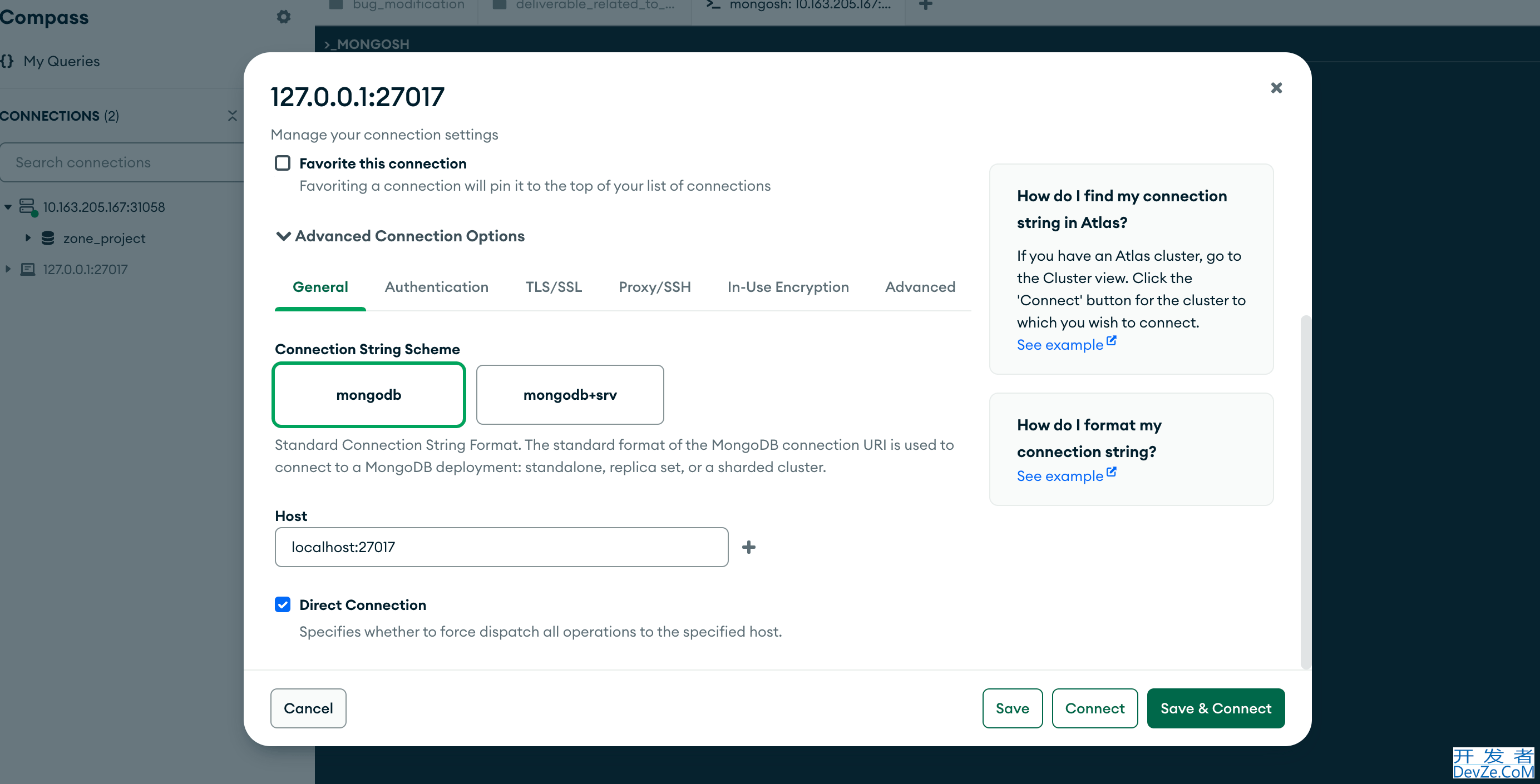1540x784 pixels.
Task: Expand the zone_project database
Action: point(27,238)
